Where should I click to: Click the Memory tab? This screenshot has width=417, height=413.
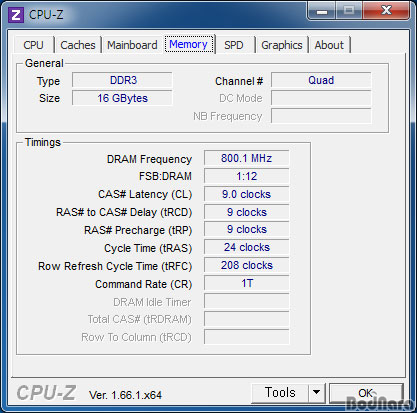click(189, 44)
